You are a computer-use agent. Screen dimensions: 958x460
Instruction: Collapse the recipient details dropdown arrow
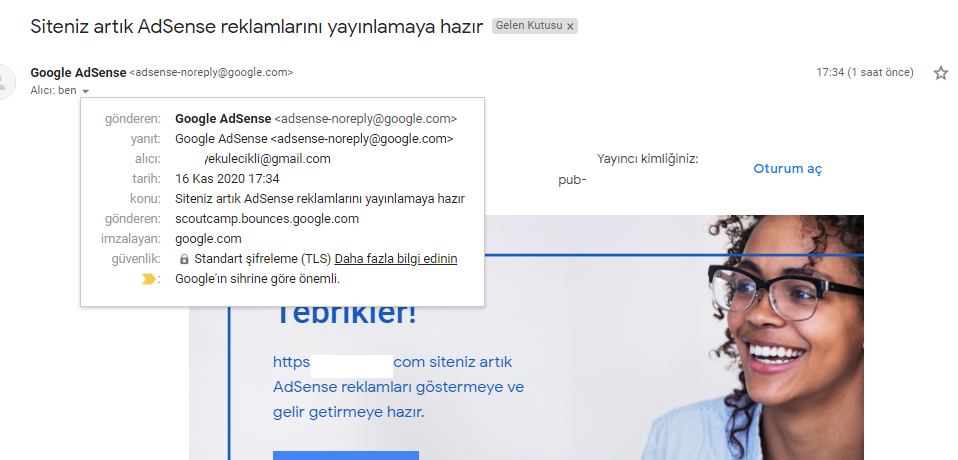point(86,91)
